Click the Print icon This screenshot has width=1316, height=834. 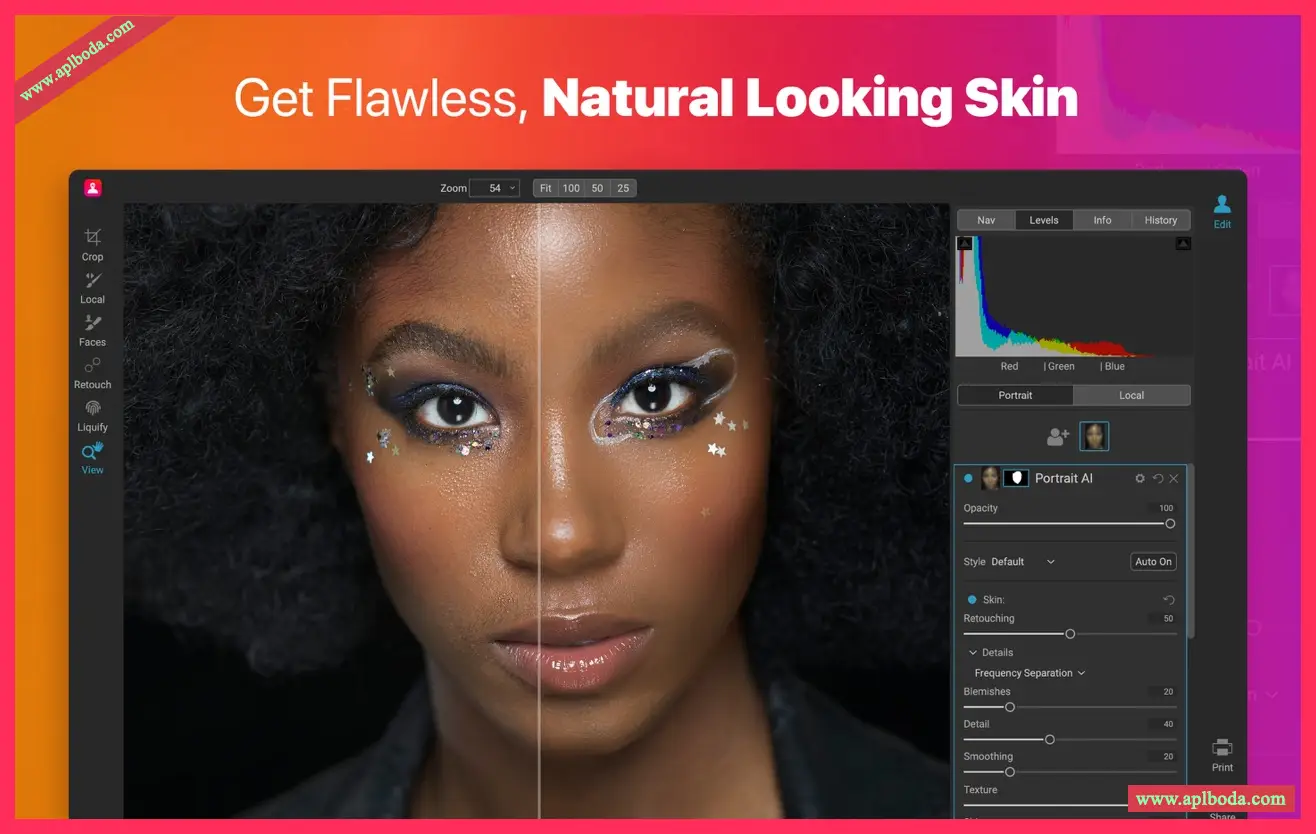pyautogui.click(x=1222, y=753)
